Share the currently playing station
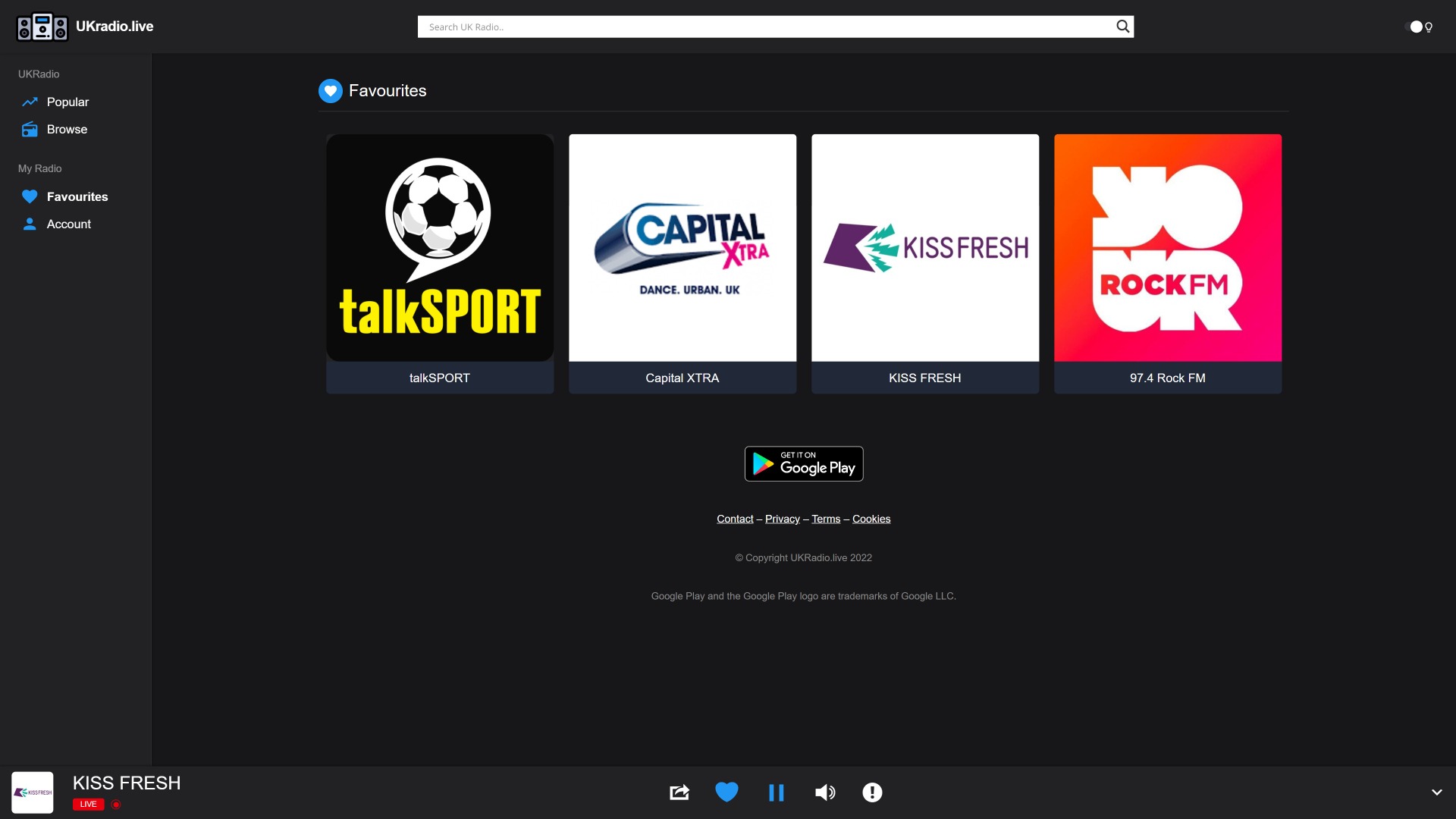This screenshot has height=819, width=1456. point(679,792)
